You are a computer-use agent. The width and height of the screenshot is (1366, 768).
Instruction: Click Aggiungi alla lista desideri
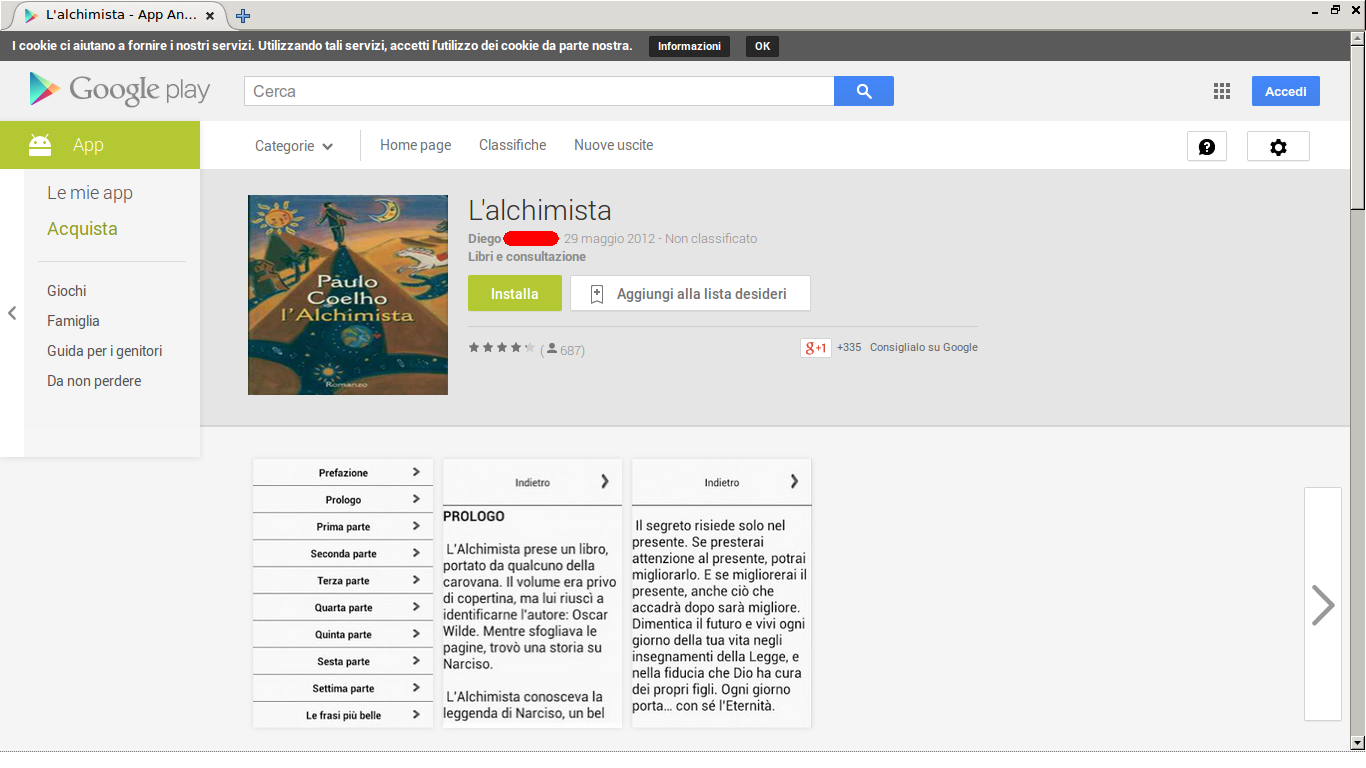click(690, 294)
